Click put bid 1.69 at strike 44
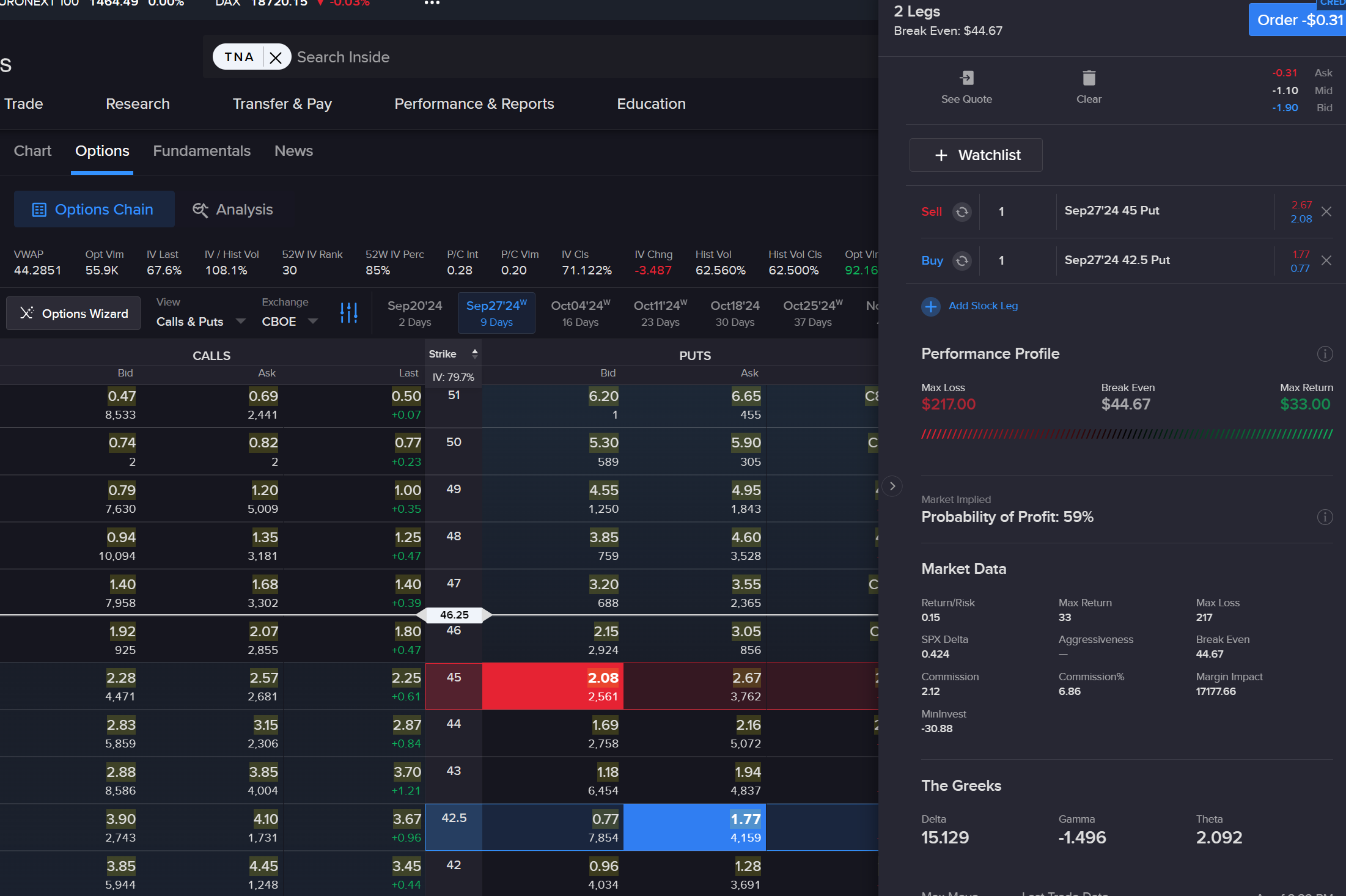This screenshot has width=1346, height=896. 605,725
